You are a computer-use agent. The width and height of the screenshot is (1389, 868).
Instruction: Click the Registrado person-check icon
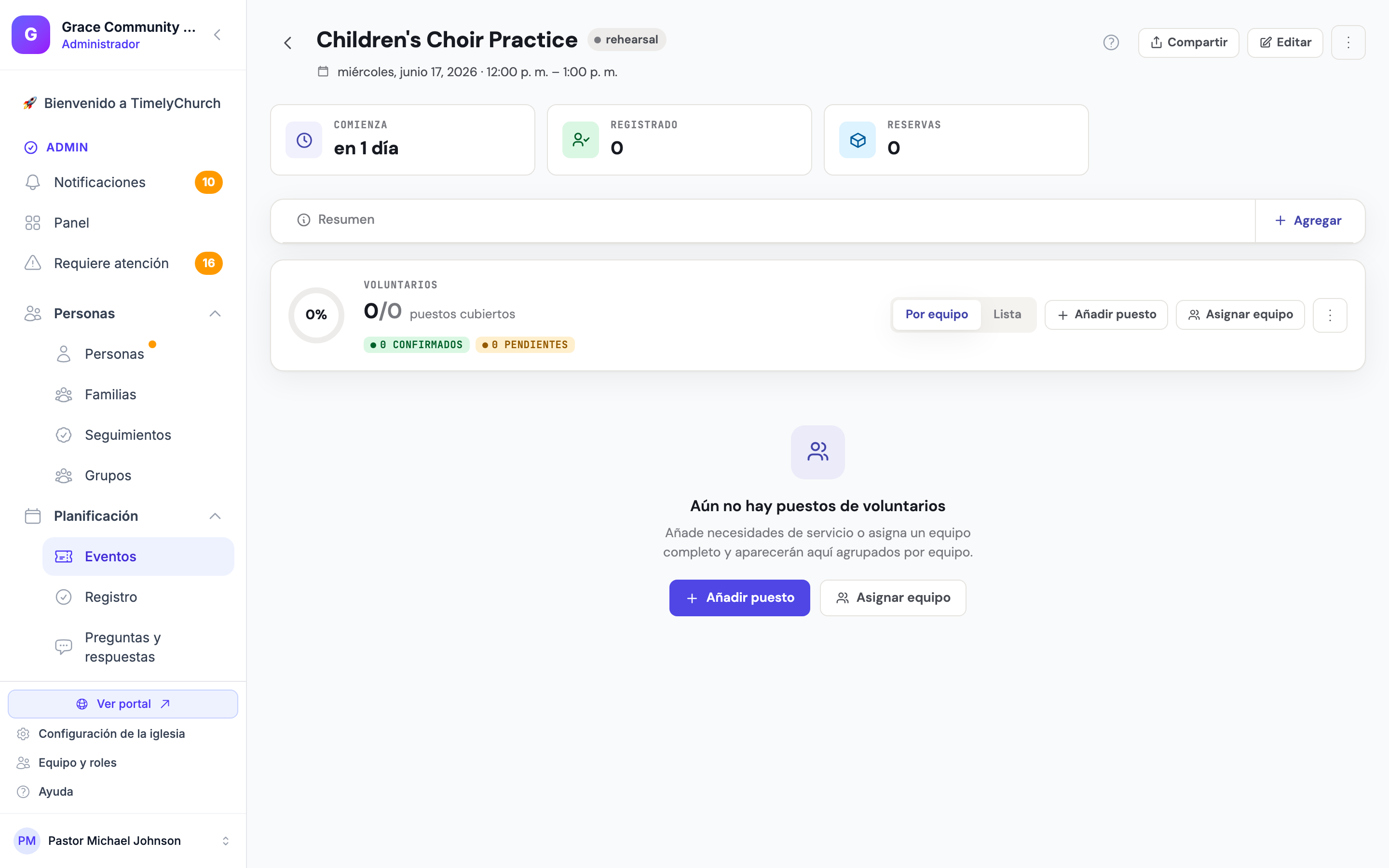(581, 140)
